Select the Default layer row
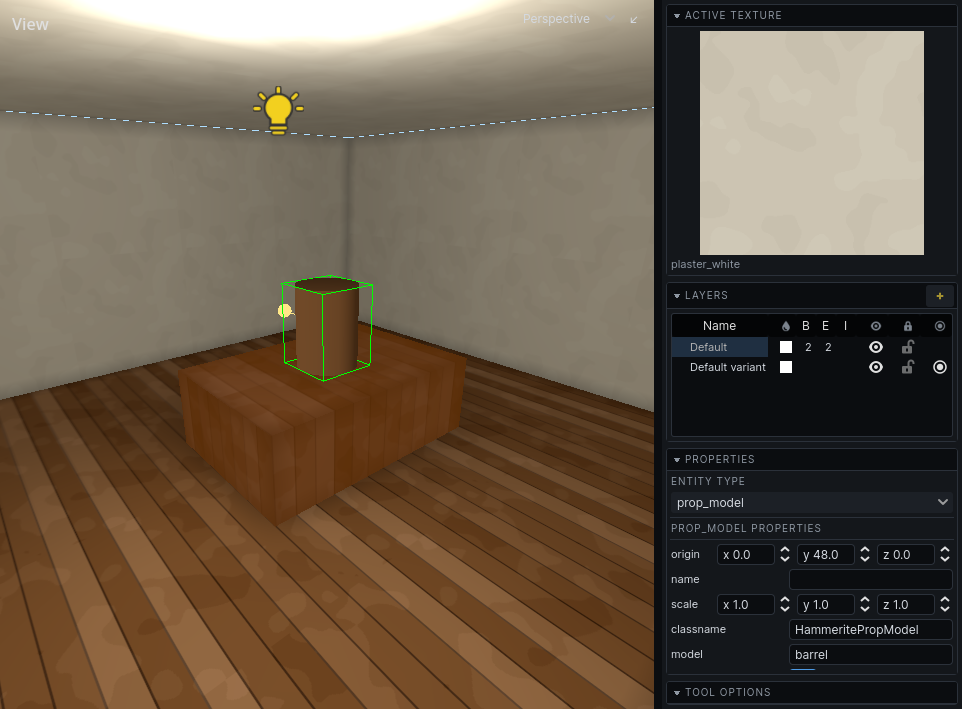962x709 pixels. click(720, 347)
